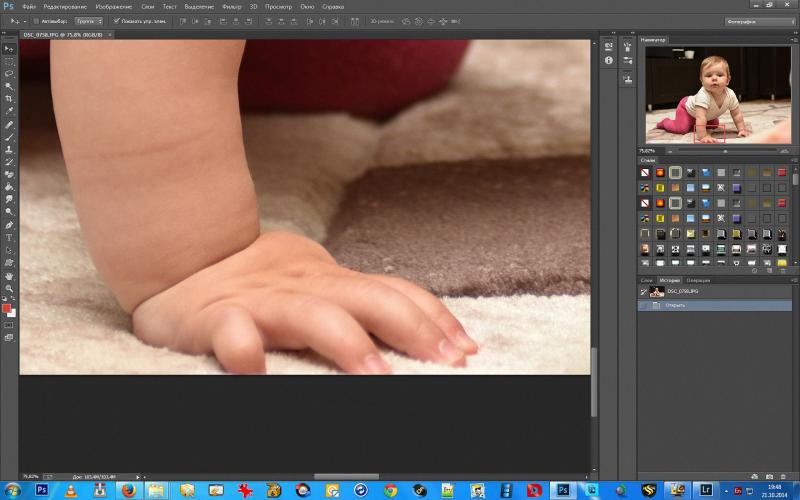This screenshot has height=500, width=800.
Task: Toggle the Автовыбор checkbox
Action: (x=36, y=21)
